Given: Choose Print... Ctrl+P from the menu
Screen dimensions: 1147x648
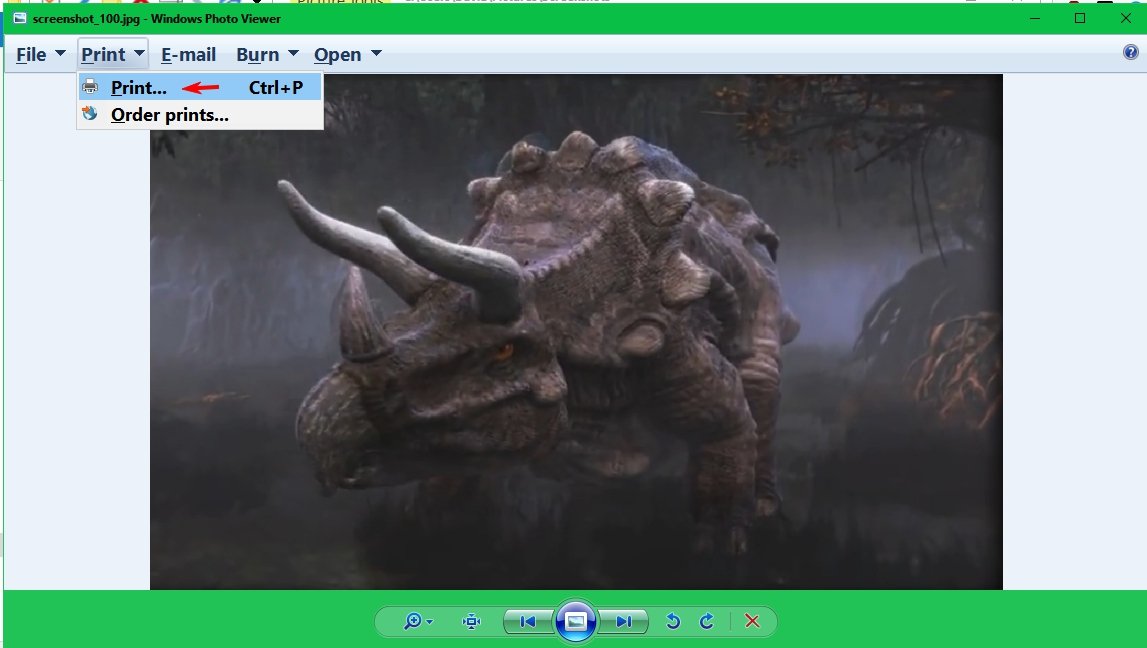Looking at the screenshot, I should (x=200, y=87).
